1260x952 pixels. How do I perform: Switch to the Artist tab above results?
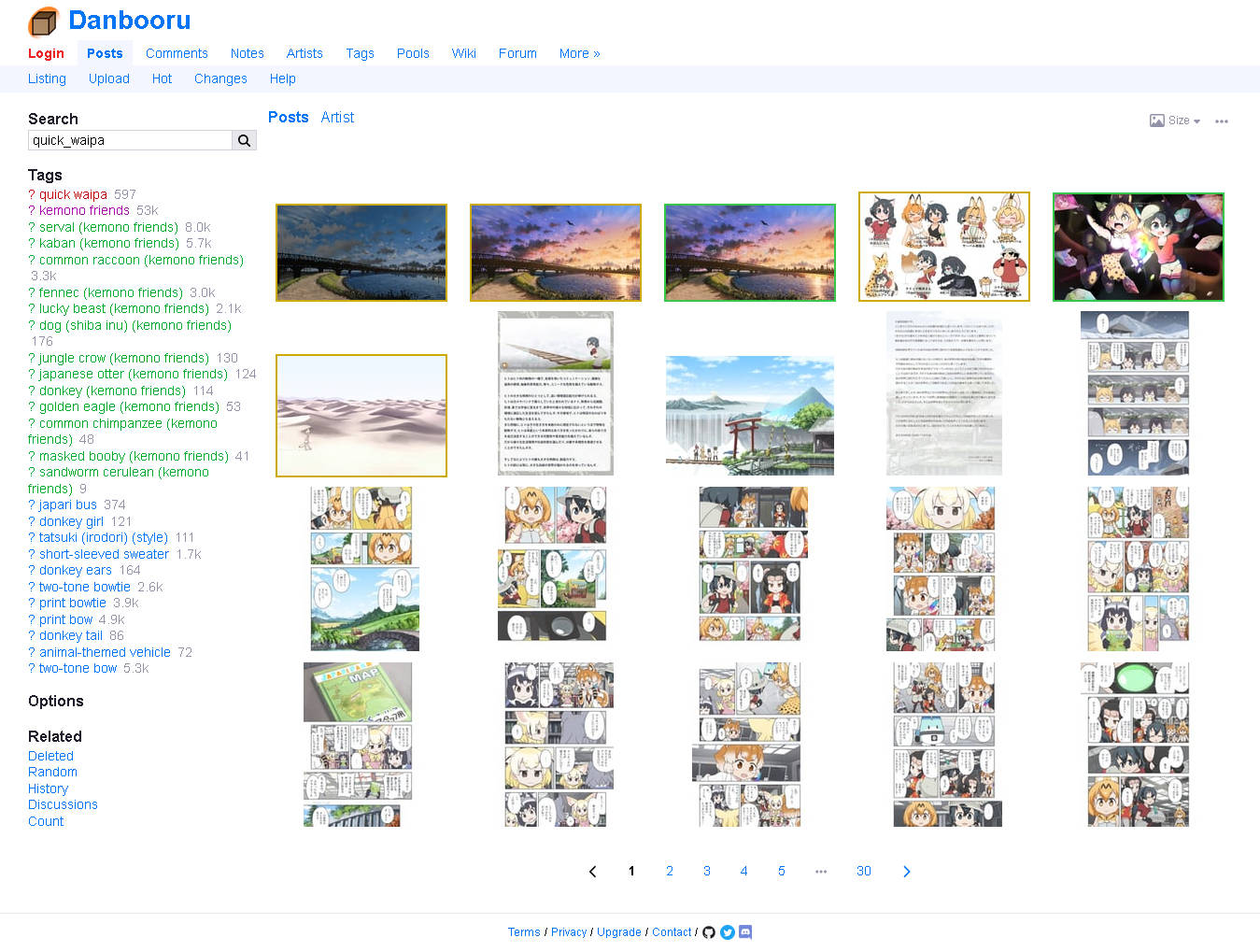pyautogui.click(x=337, y=117)
